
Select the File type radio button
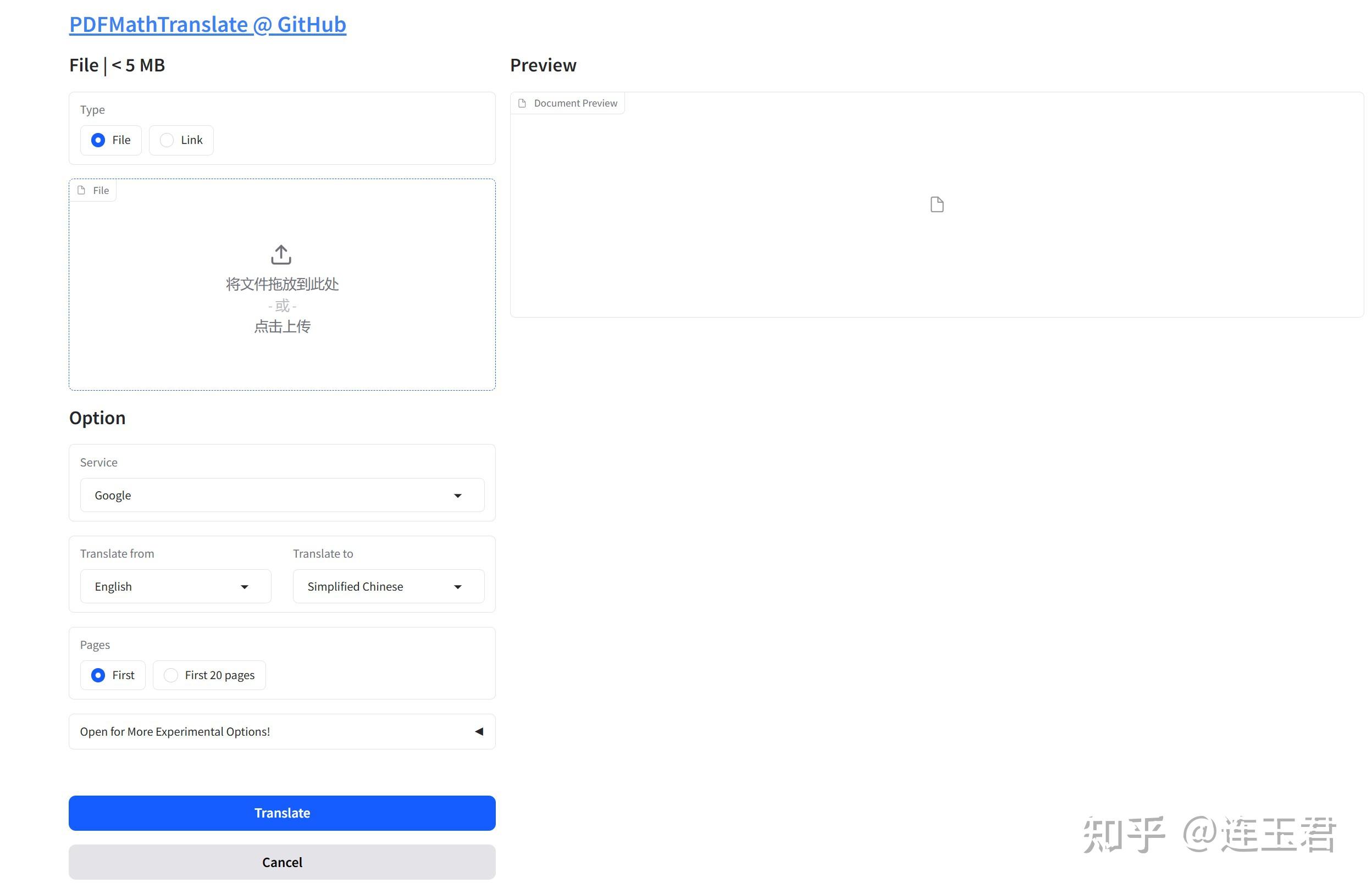tap(98, 140)
